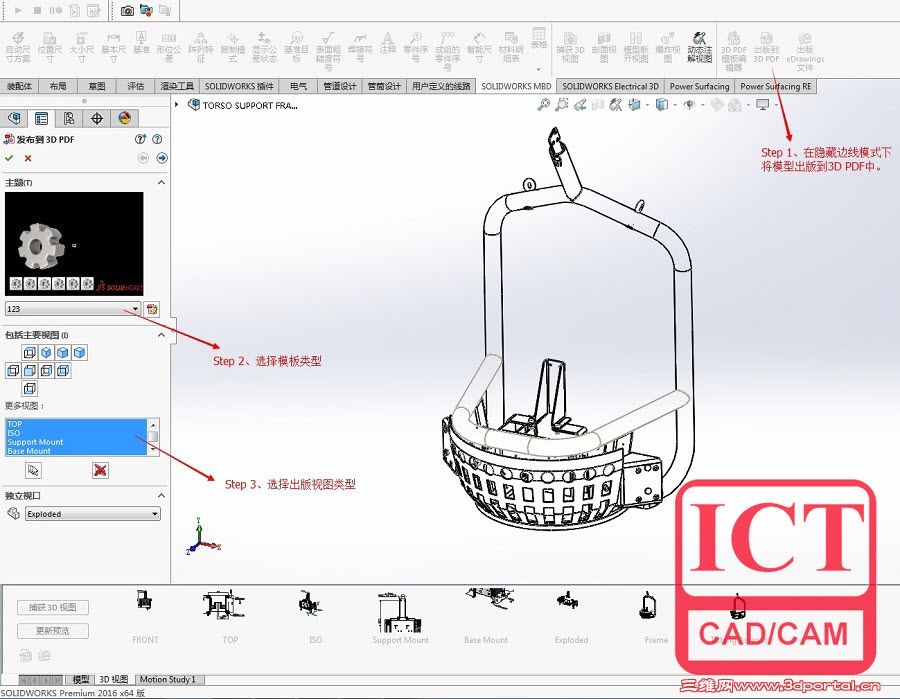The width and height of the screenshot is (900, 699).
Task: Click the red X clear views button
Action: coord(100,470)
